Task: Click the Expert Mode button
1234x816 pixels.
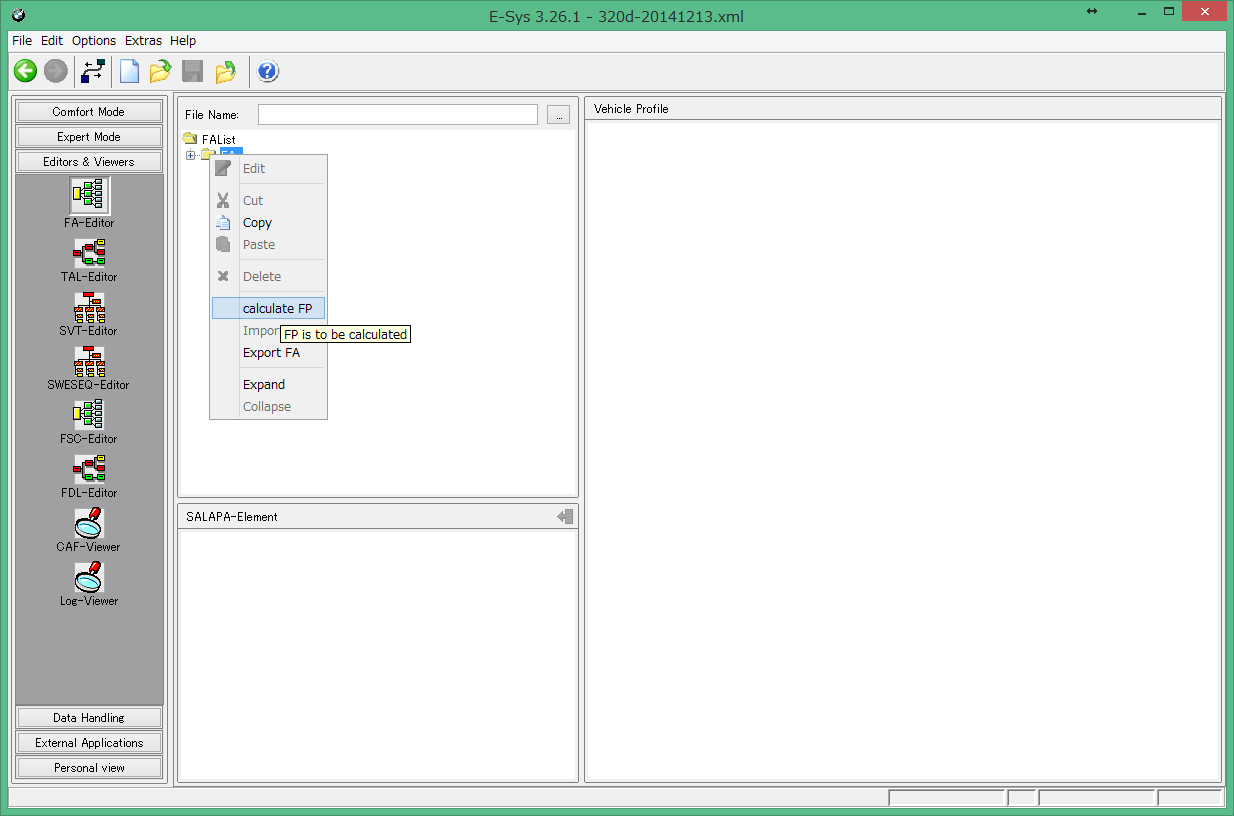Action: (x=89, y=137)
